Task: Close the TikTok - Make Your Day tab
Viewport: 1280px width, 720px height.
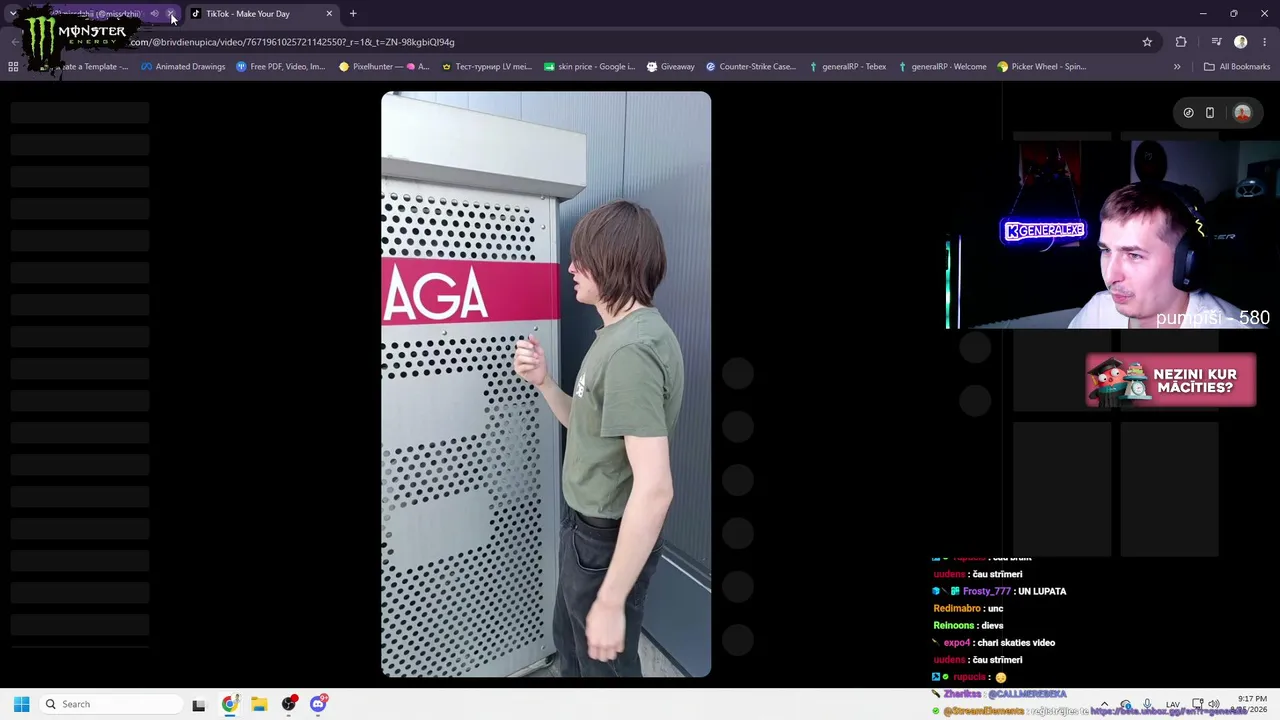Action: (329, 14)
